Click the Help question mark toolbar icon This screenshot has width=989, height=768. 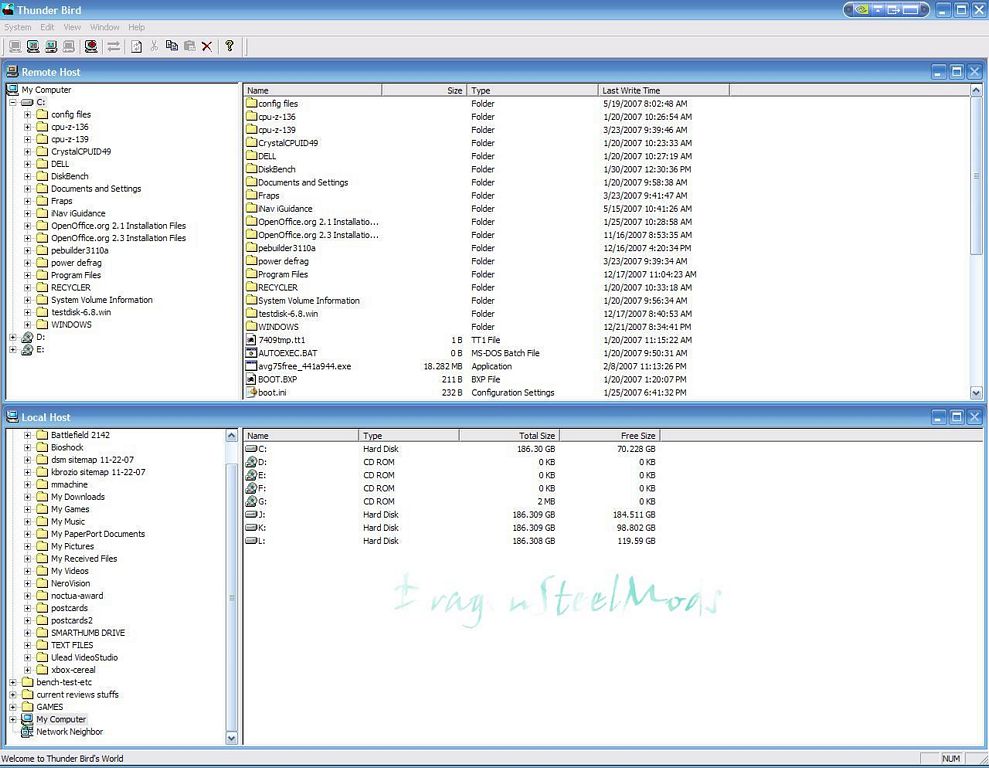click(229, 46)
